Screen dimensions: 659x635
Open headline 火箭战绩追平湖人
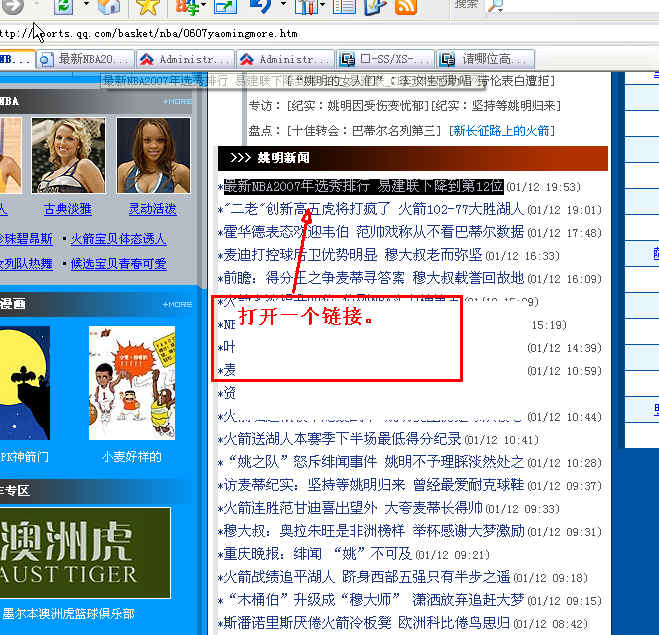(279, 577)
